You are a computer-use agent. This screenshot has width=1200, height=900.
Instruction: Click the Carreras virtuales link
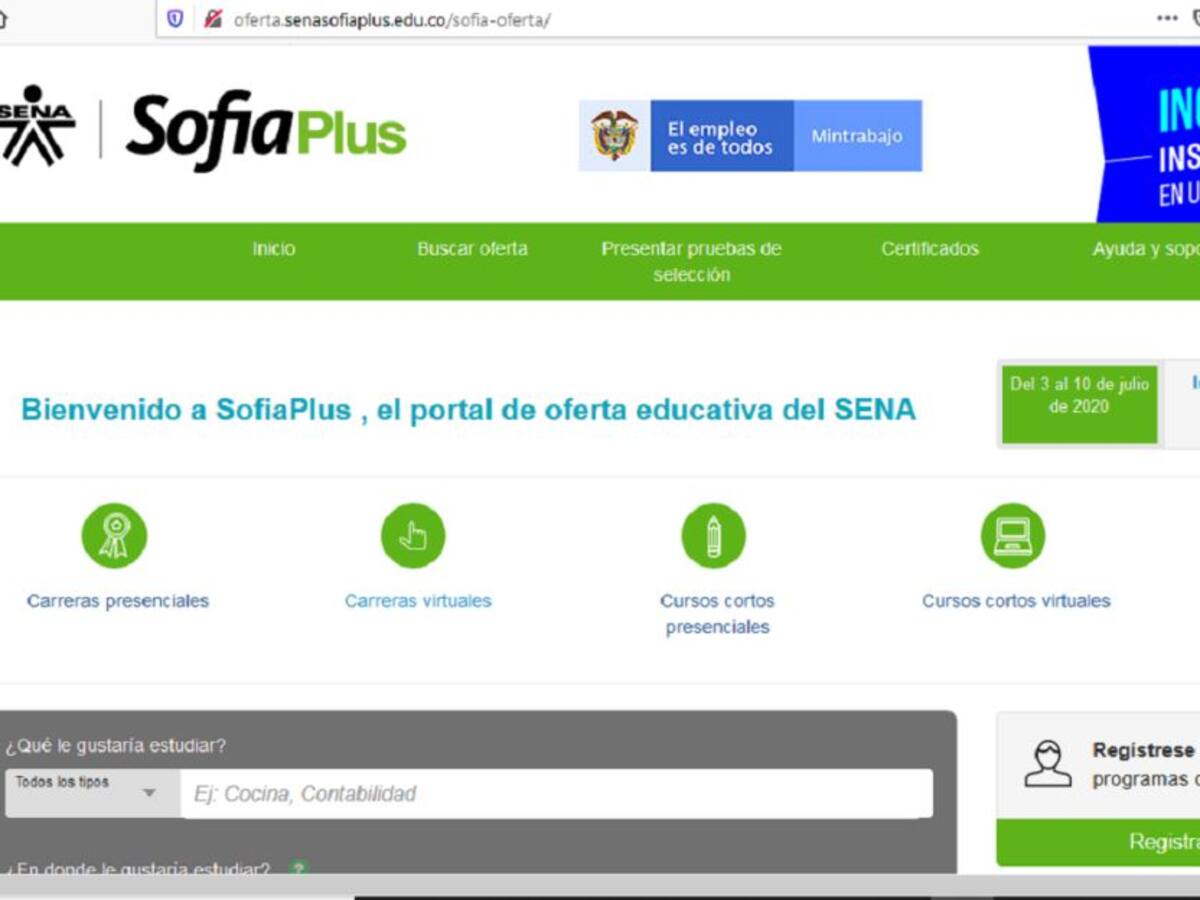pos(418,601)
